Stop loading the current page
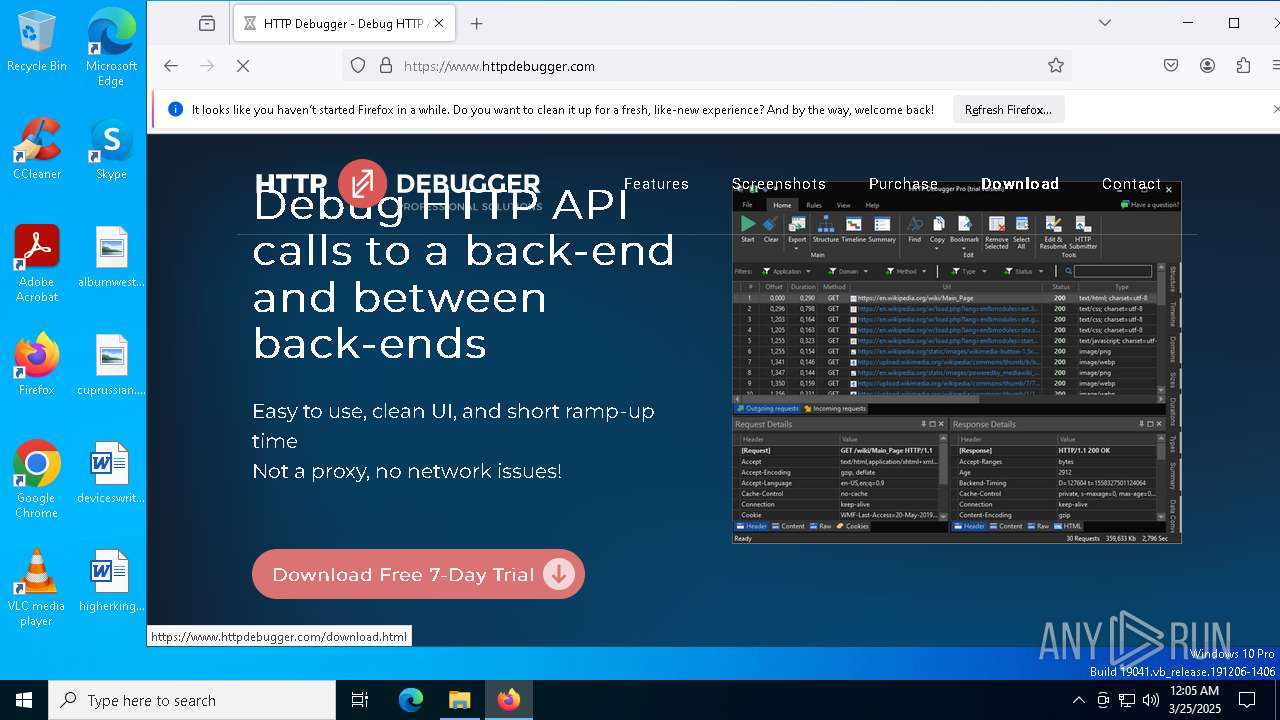 click(x=243, y=66)
